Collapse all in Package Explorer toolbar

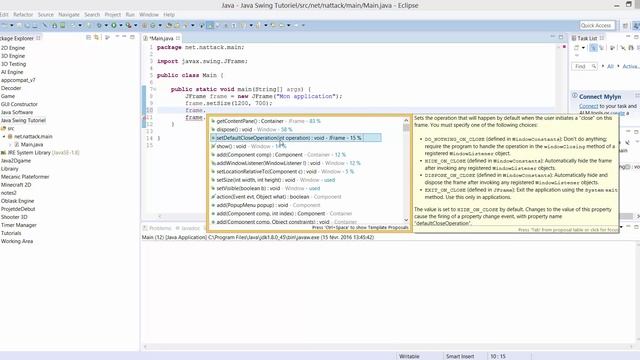point(88,37)
